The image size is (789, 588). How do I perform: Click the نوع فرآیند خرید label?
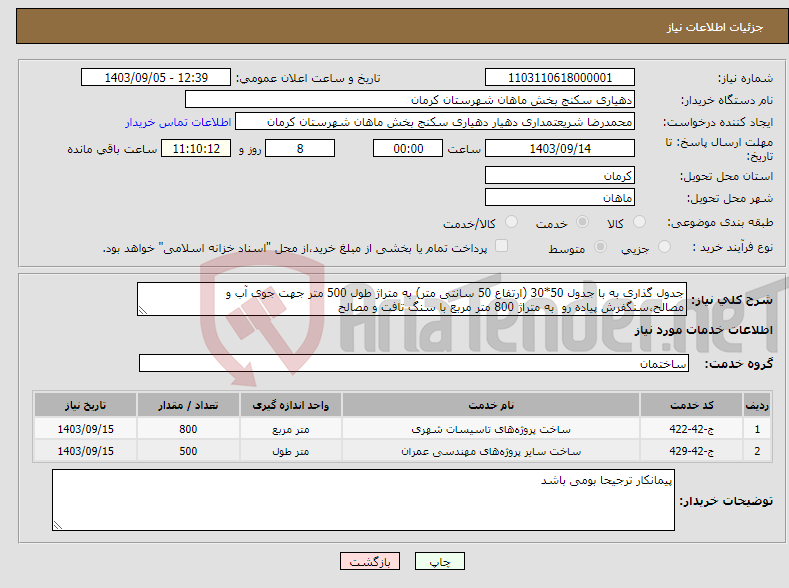click(x=733, y=247)
